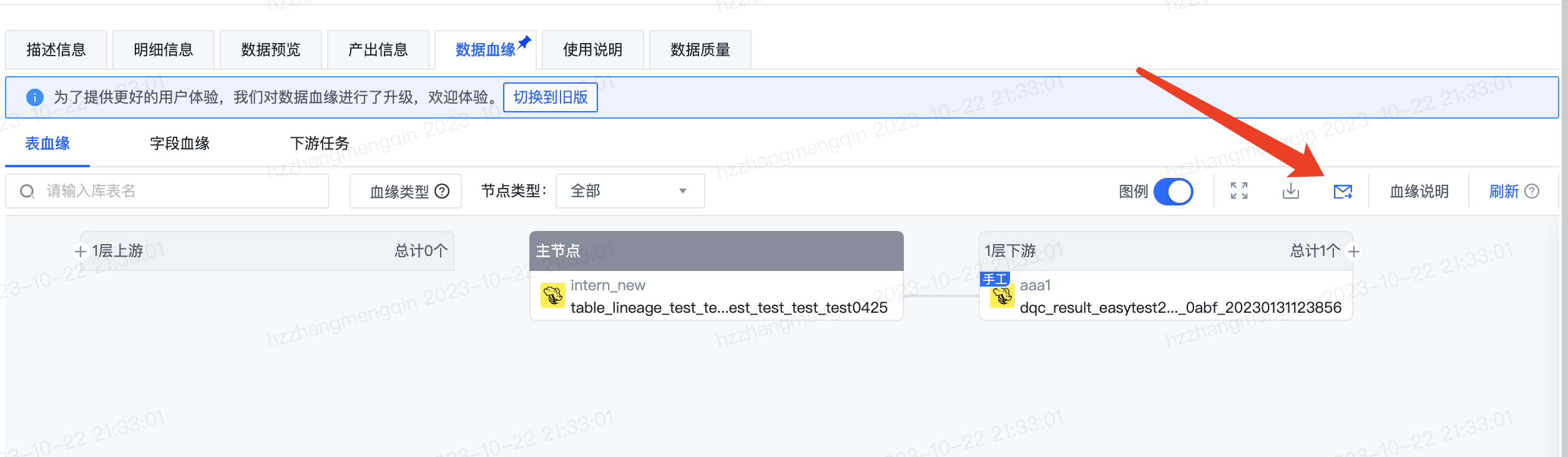Click the hive icon of aaa1 node
This screenshot has width=1568, height=457.
[1002, 296]
